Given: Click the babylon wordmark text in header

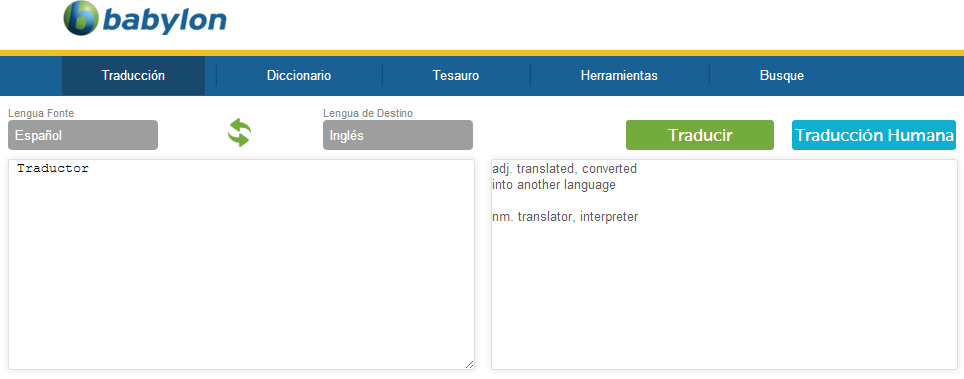Looking at the screenshot, I should 164,20.
